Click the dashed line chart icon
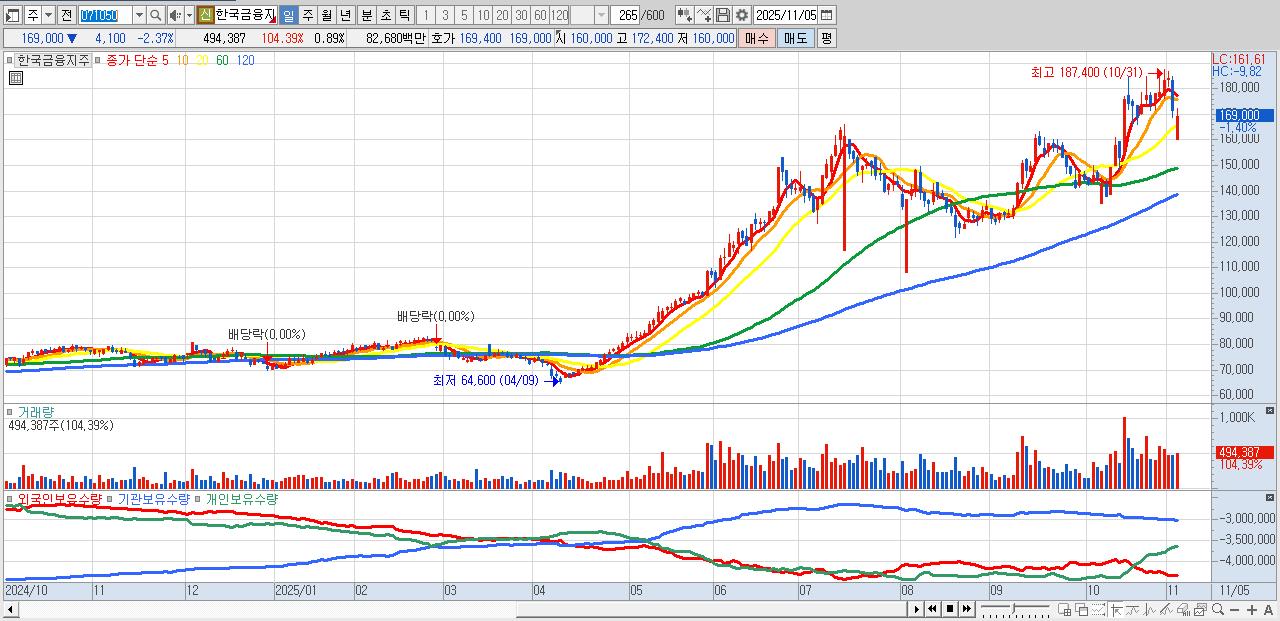 tap(1099, 610)
